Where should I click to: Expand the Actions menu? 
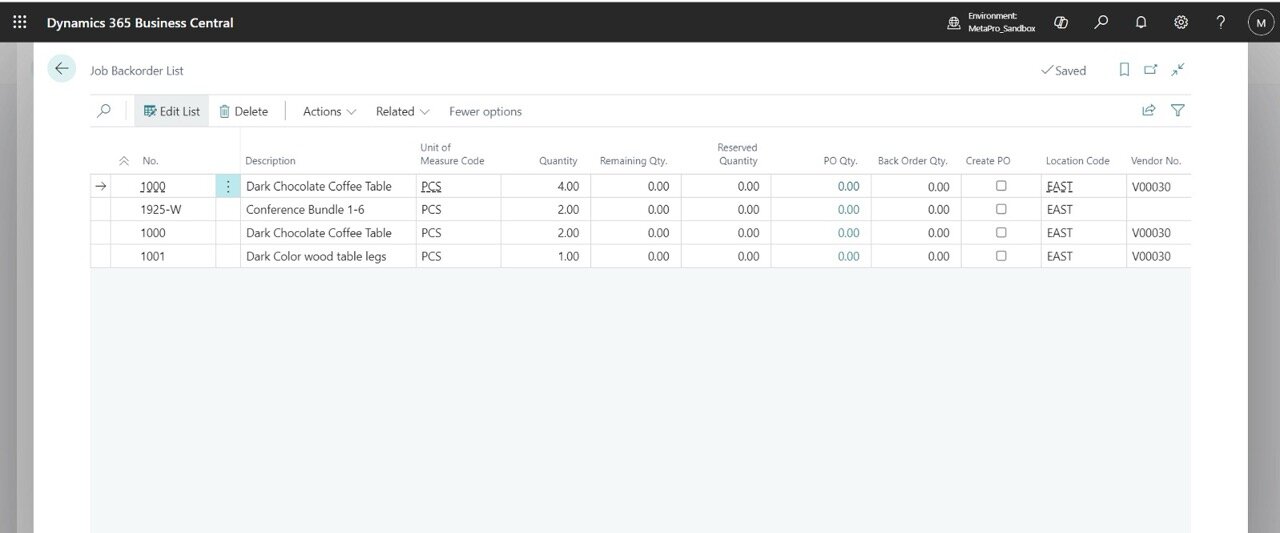[329, 112]
